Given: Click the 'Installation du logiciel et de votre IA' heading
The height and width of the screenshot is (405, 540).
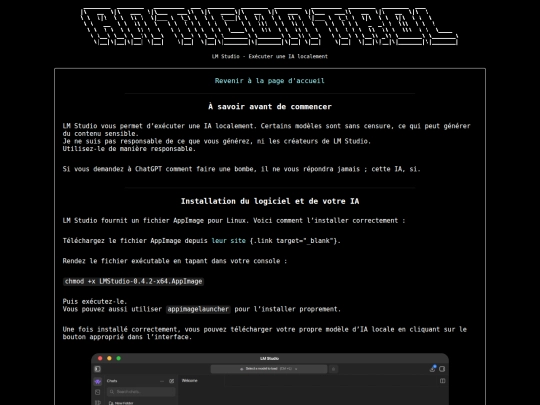Looking at the screenshot, I should 270,201.
